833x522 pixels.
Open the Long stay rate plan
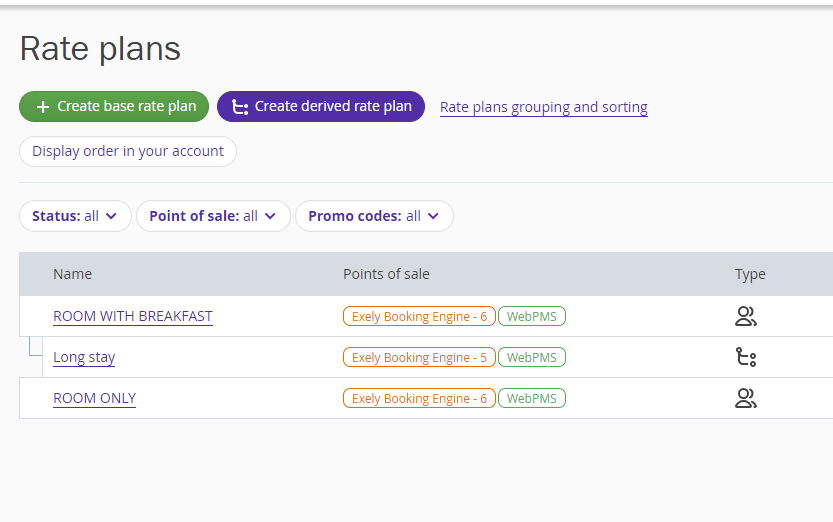84,357
